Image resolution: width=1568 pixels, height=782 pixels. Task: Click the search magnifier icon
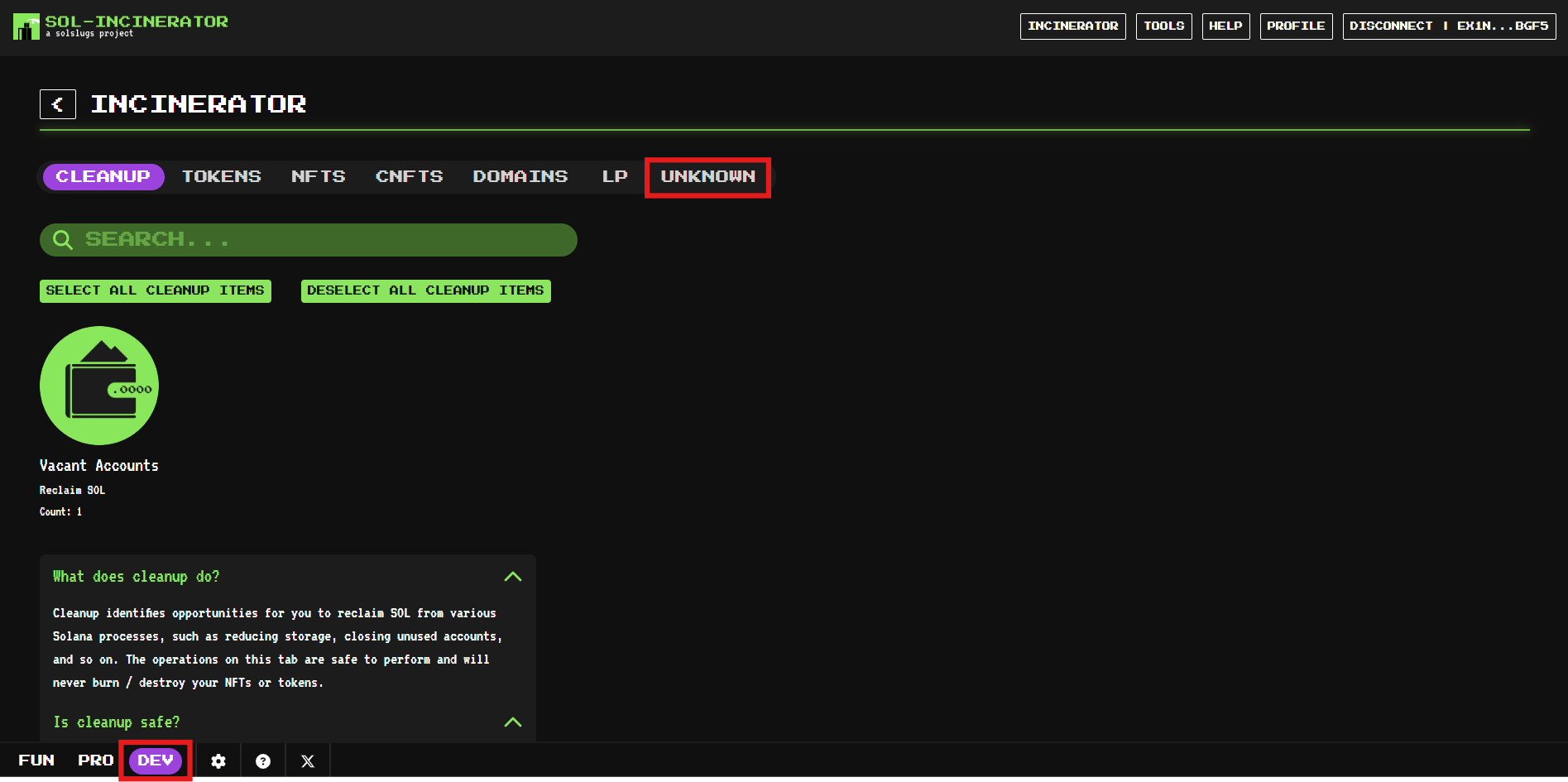pos(63,240)
